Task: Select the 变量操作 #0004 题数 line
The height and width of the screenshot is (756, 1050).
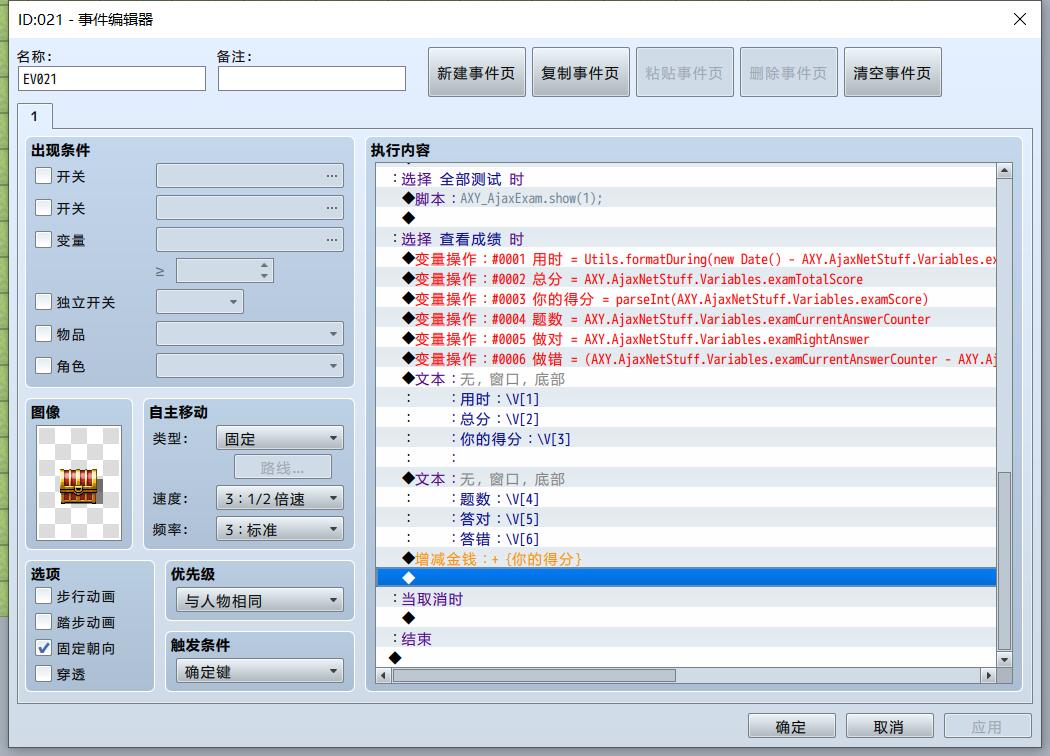Action: point(686,319)
